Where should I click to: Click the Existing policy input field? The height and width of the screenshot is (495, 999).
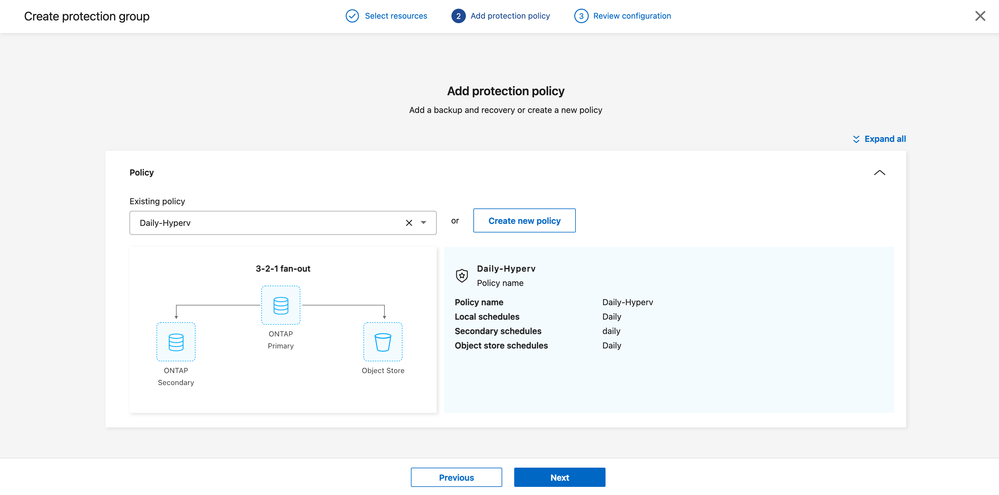265,223
